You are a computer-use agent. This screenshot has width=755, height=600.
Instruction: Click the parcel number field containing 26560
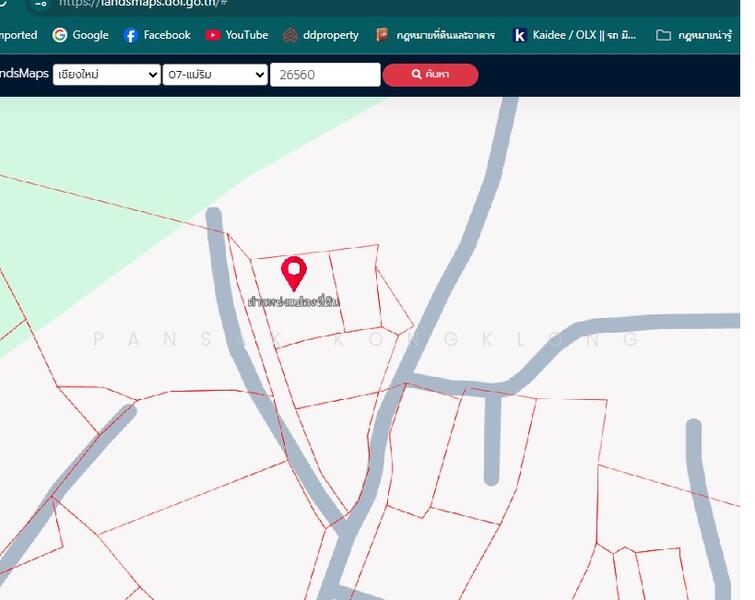[325, 75]
